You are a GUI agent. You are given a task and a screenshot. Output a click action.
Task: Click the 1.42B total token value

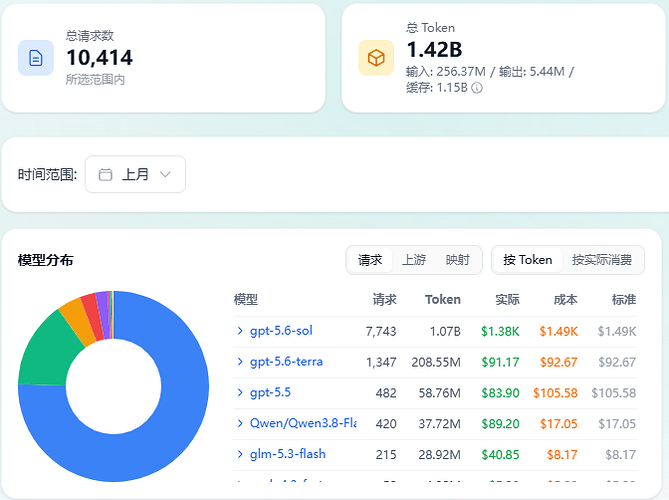(x=434, y=49)
